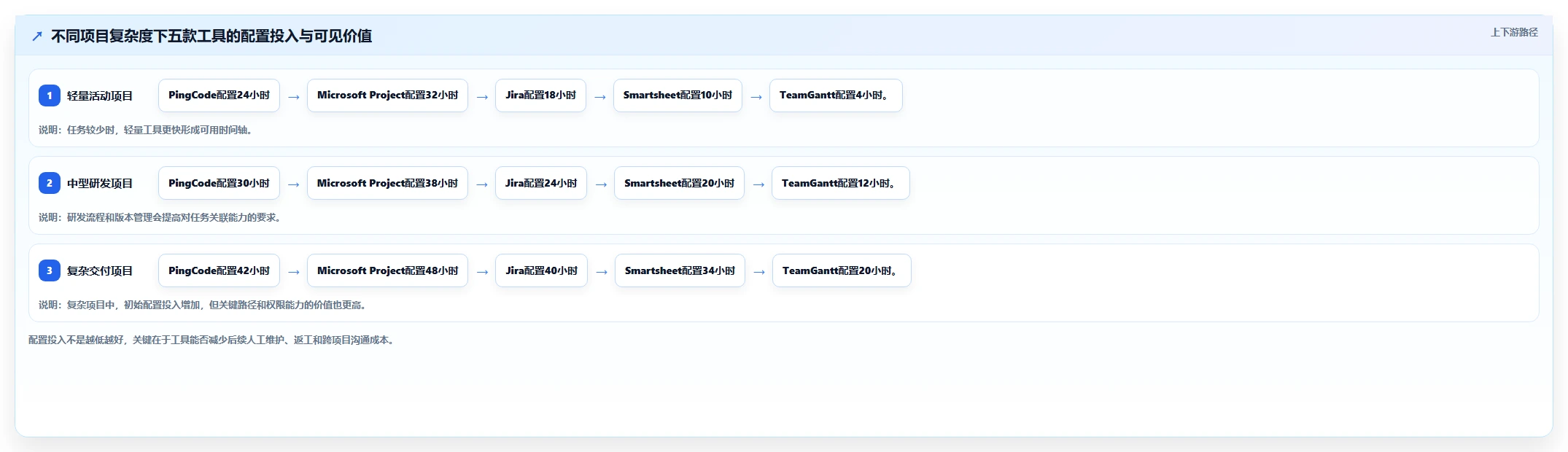Select the PingCode配置30小时 step
1568x452 pixels.
tap(219, 183)
